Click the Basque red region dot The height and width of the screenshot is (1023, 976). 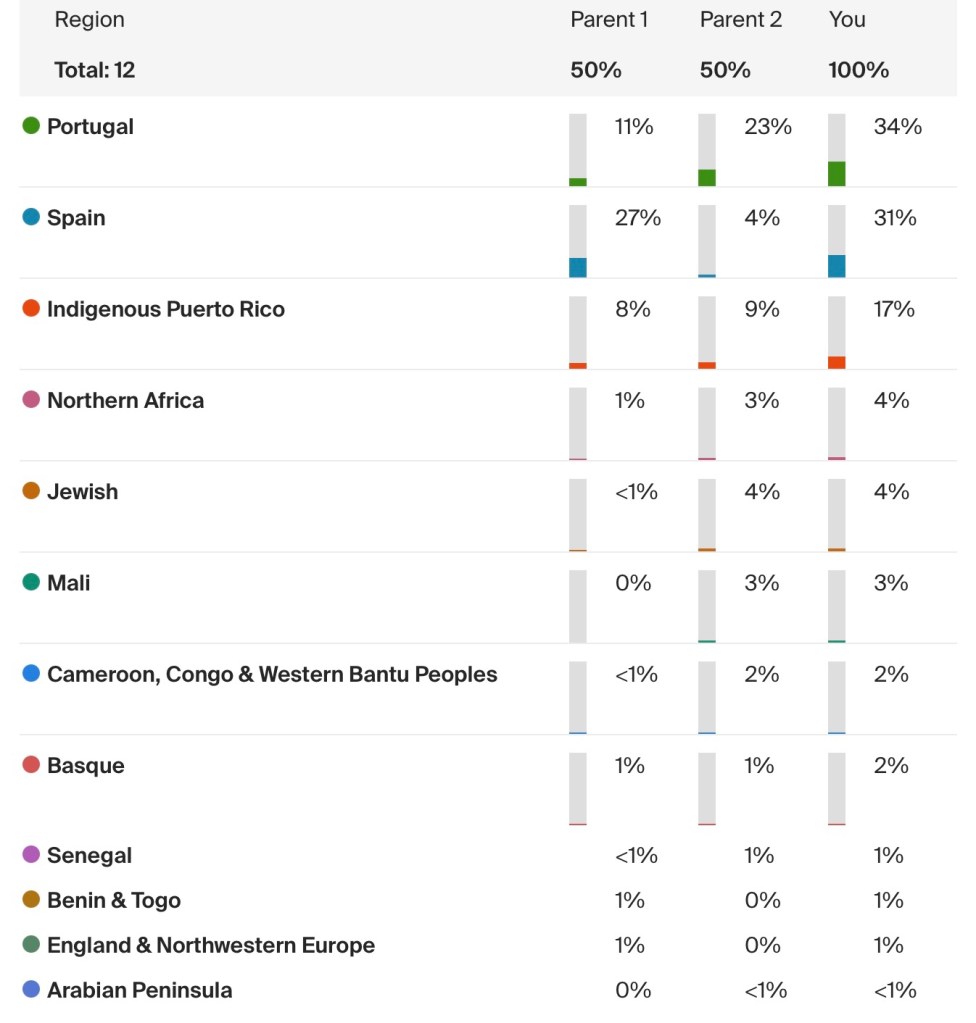click(31, 765)
